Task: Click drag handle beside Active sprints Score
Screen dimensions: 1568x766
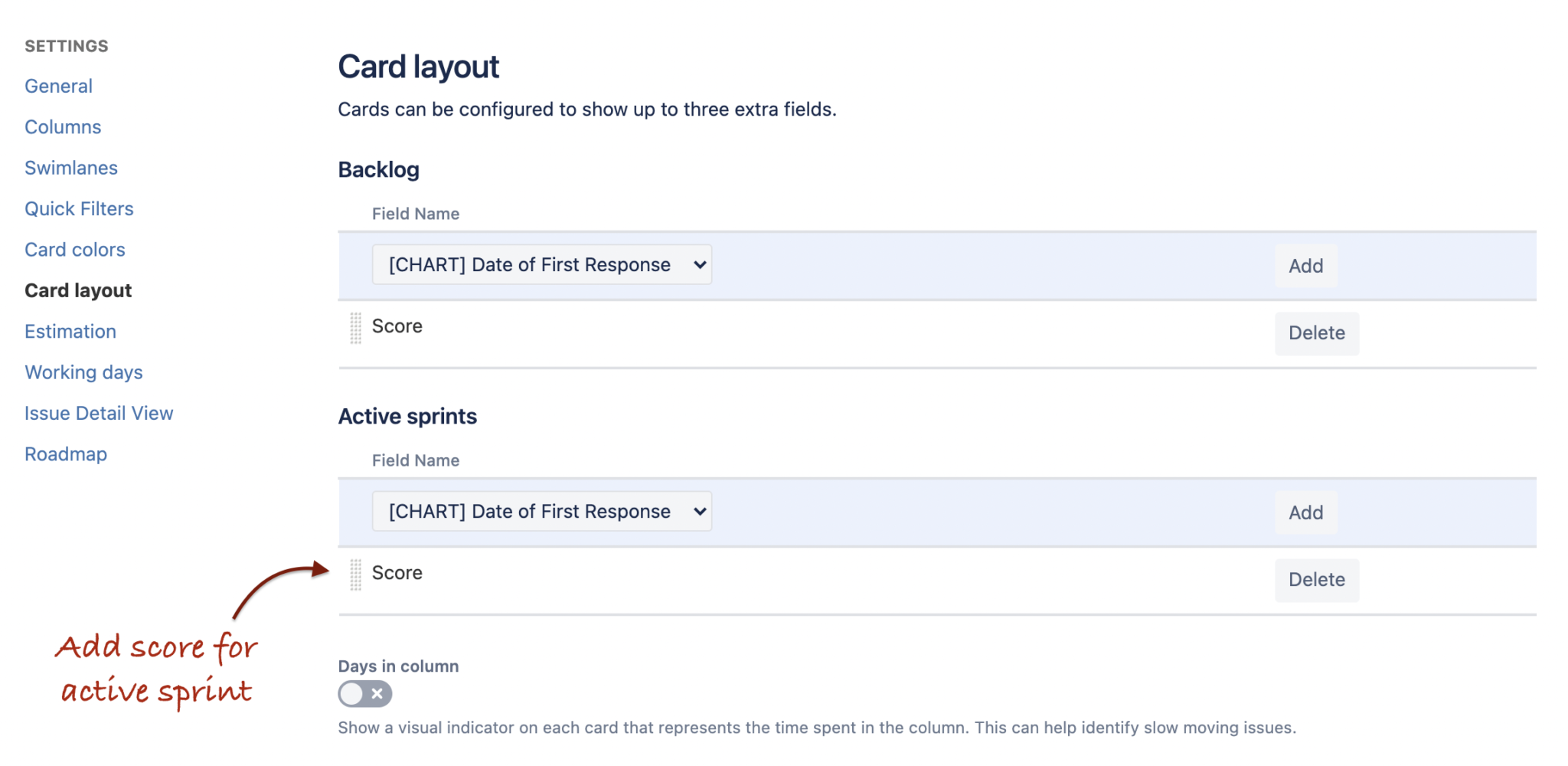Action: [x=355, y=574]
